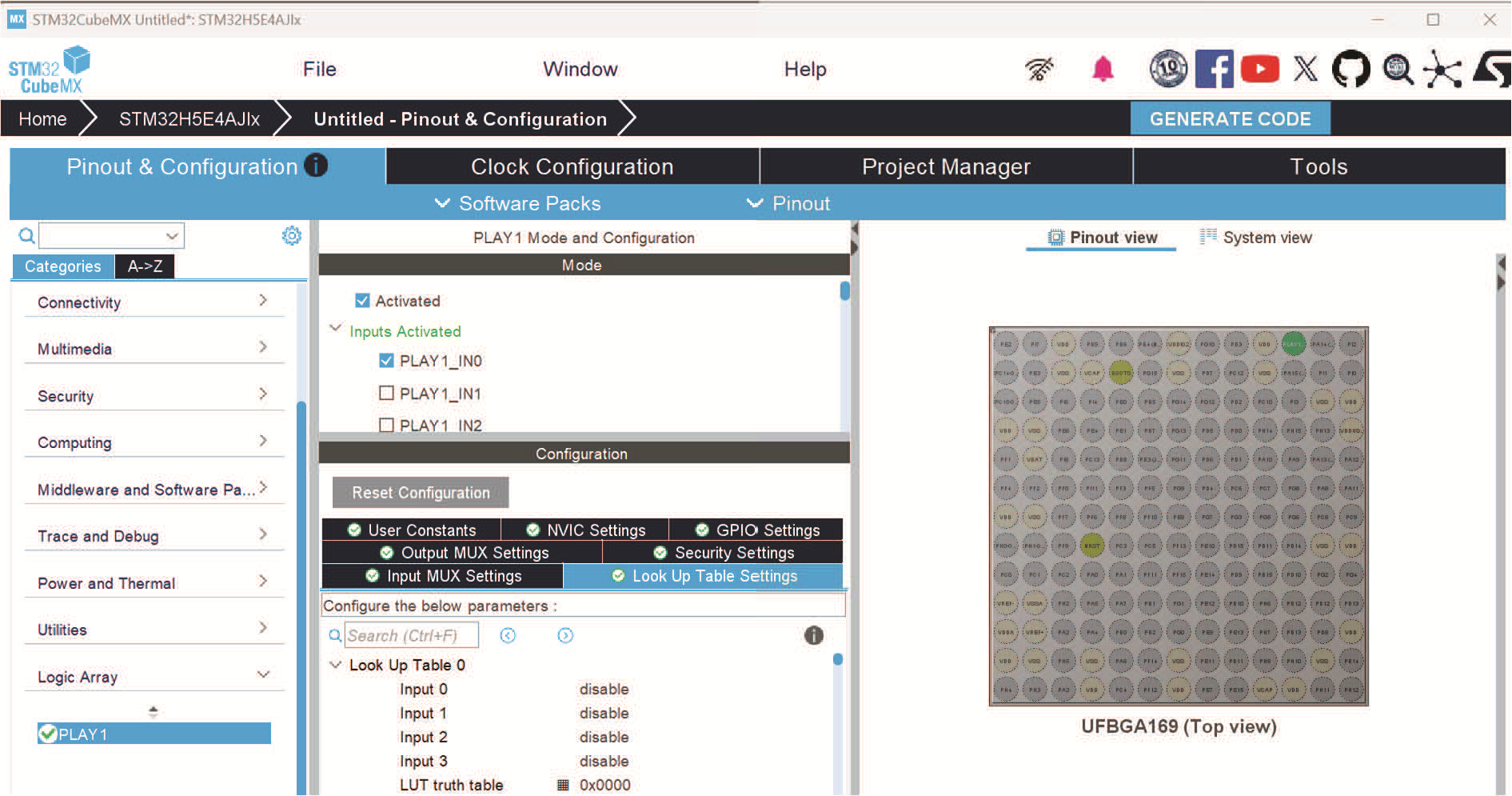Click the ST community network icon
1512x796 pixels.
[x=1443, y=70]
